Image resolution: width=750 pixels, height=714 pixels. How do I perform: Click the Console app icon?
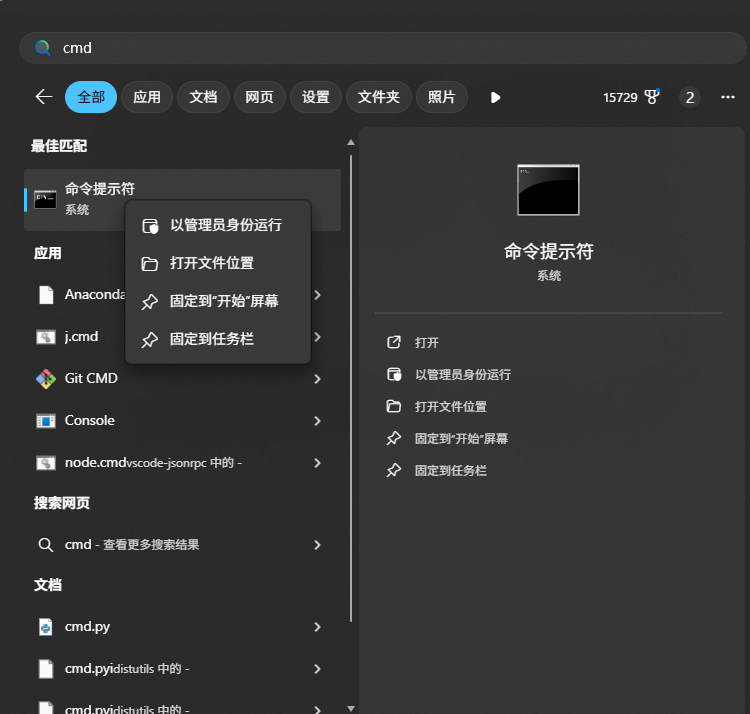46,421
